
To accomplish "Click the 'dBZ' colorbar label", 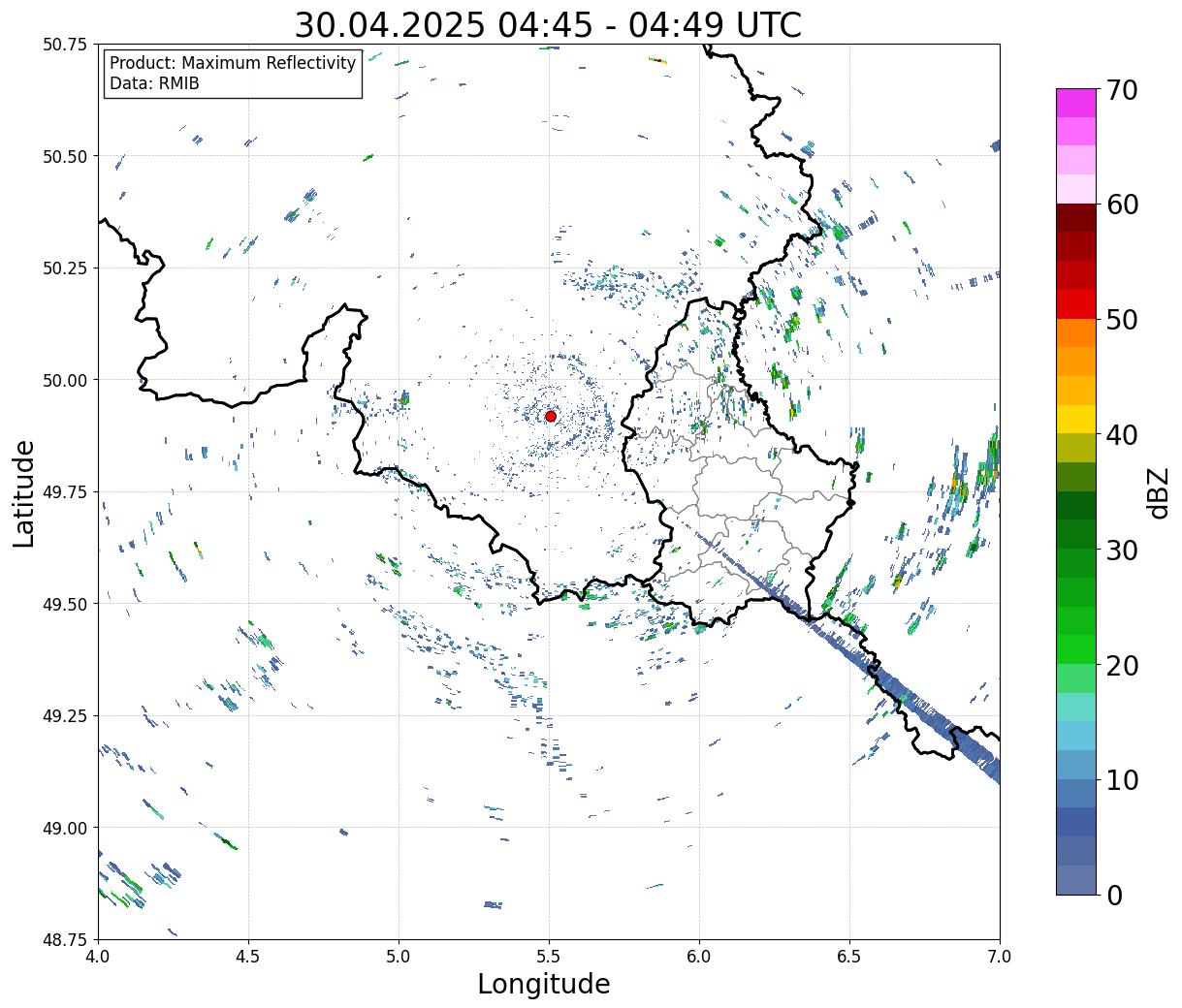I will click(1158, 492).
